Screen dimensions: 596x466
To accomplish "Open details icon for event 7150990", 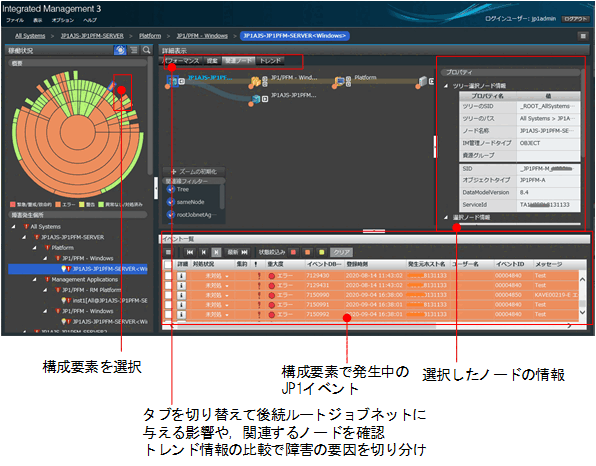I will tap(181, 295).
